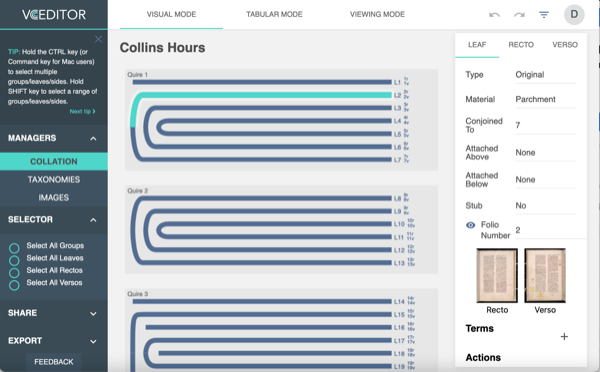
Task: Open the user avatar D menu
Action: pyautogui.click(x=574, y=15)
